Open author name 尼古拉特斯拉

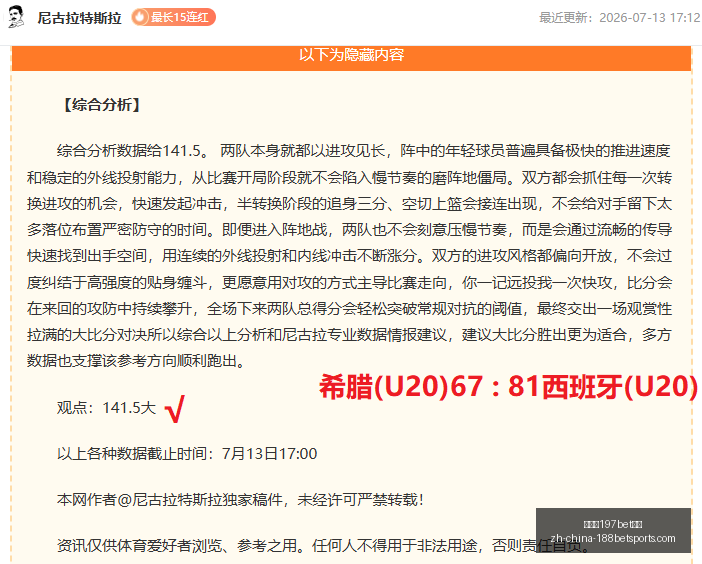[x=79, y=18]
